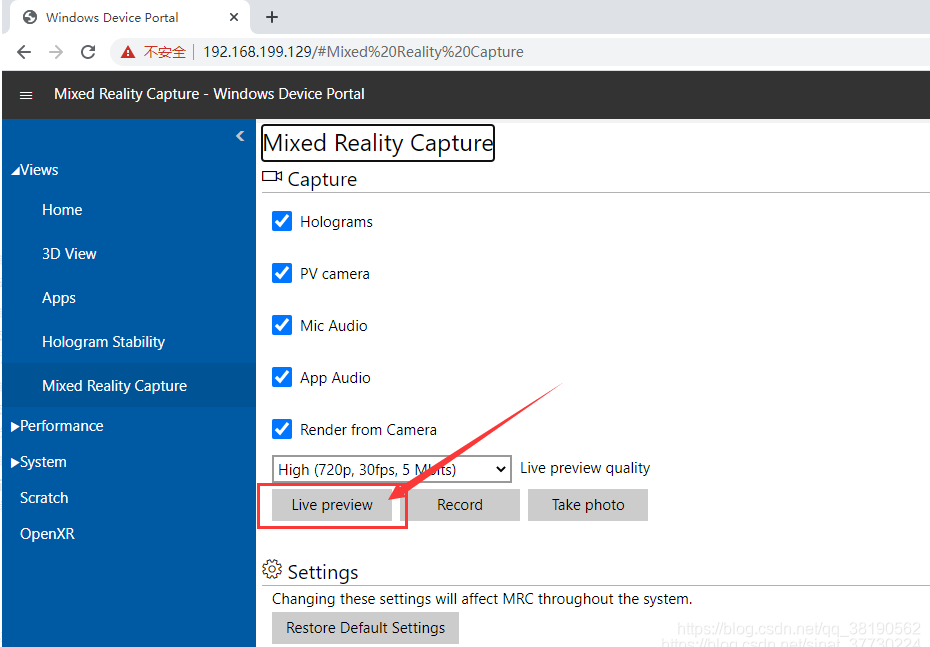View the not-secure warning icon
Image resolution: width=930 pixels, height=647 pixels.
click(x=128, y=52)
